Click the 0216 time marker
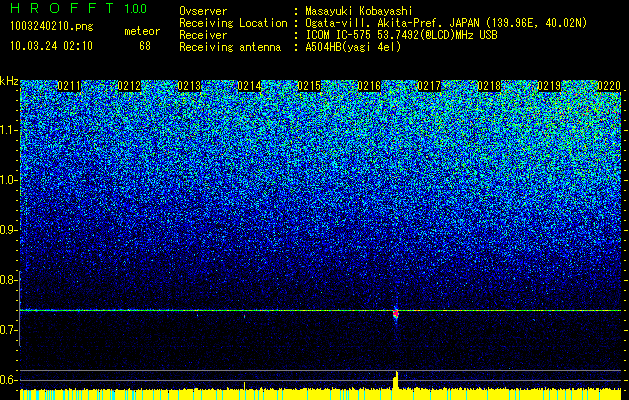The width and height of the screenshot is (629, 400). (369, 86)
